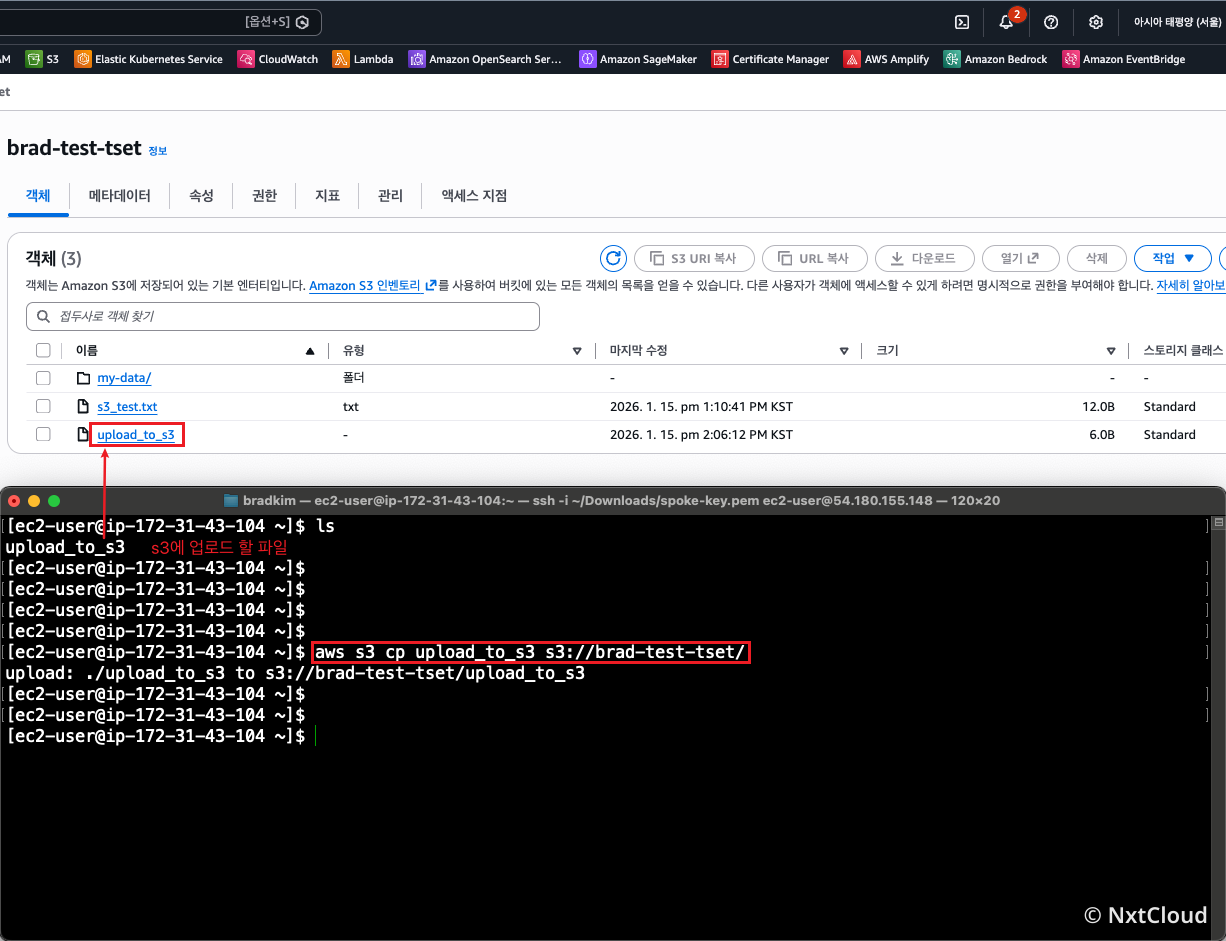Viewport: 1226px width, 941px height.
Task: Open the CloudShell terminal icon
Action: [x=962, y=22]
